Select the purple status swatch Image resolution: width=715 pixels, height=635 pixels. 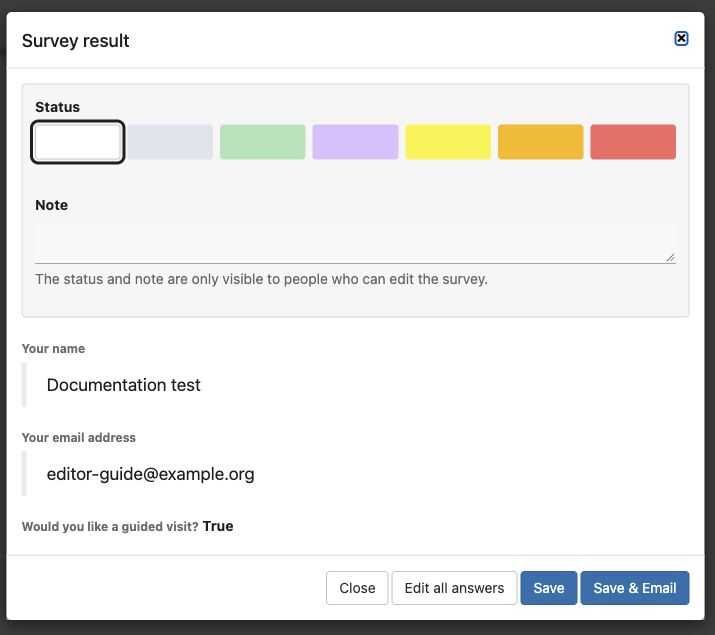pyautogui.click(x=355, y=142)
